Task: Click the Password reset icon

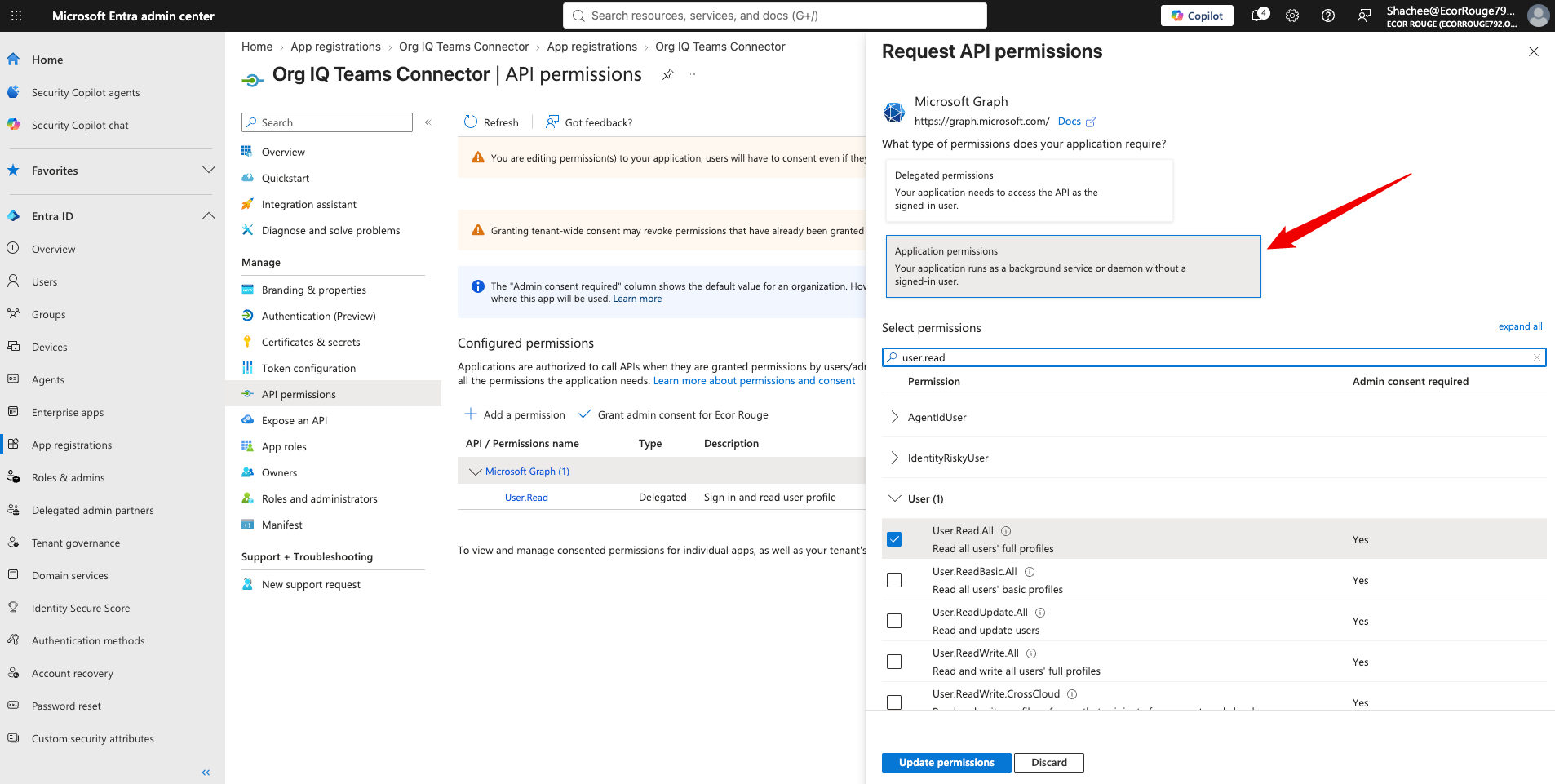Action: coord(13,705)
